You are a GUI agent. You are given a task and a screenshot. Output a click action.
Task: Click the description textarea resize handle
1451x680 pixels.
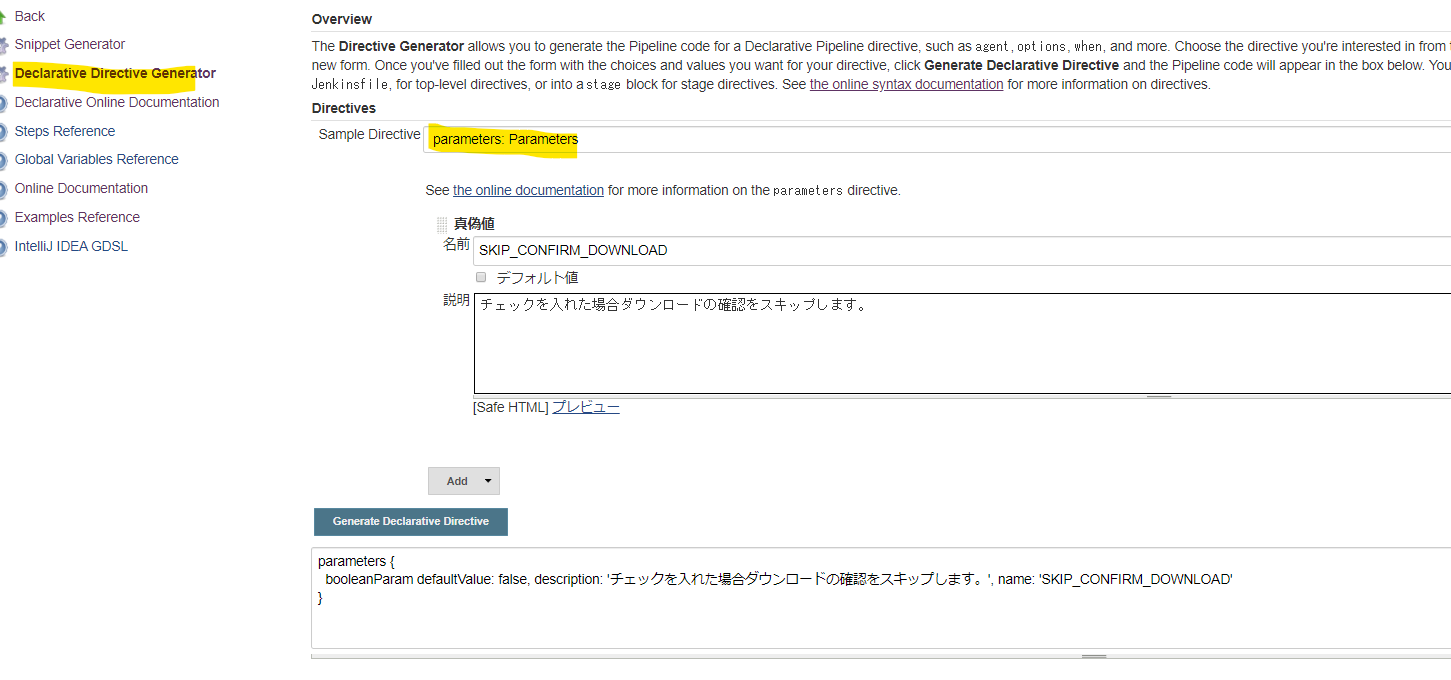tap(1158, 397)
